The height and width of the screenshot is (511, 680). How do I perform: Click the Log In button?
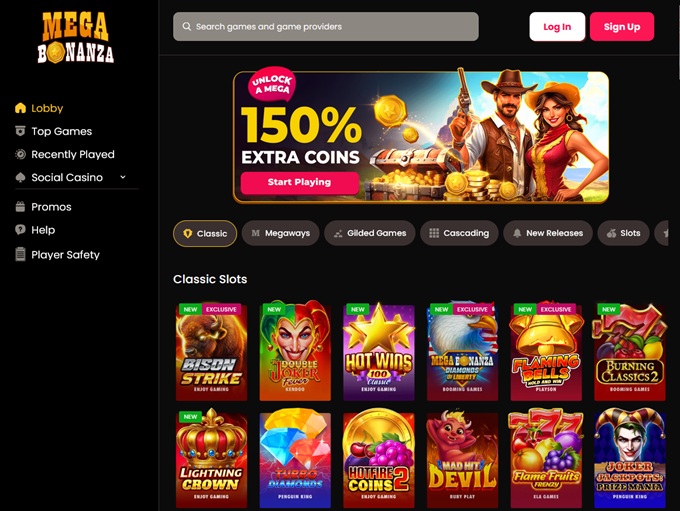click(x=557, y=27)
